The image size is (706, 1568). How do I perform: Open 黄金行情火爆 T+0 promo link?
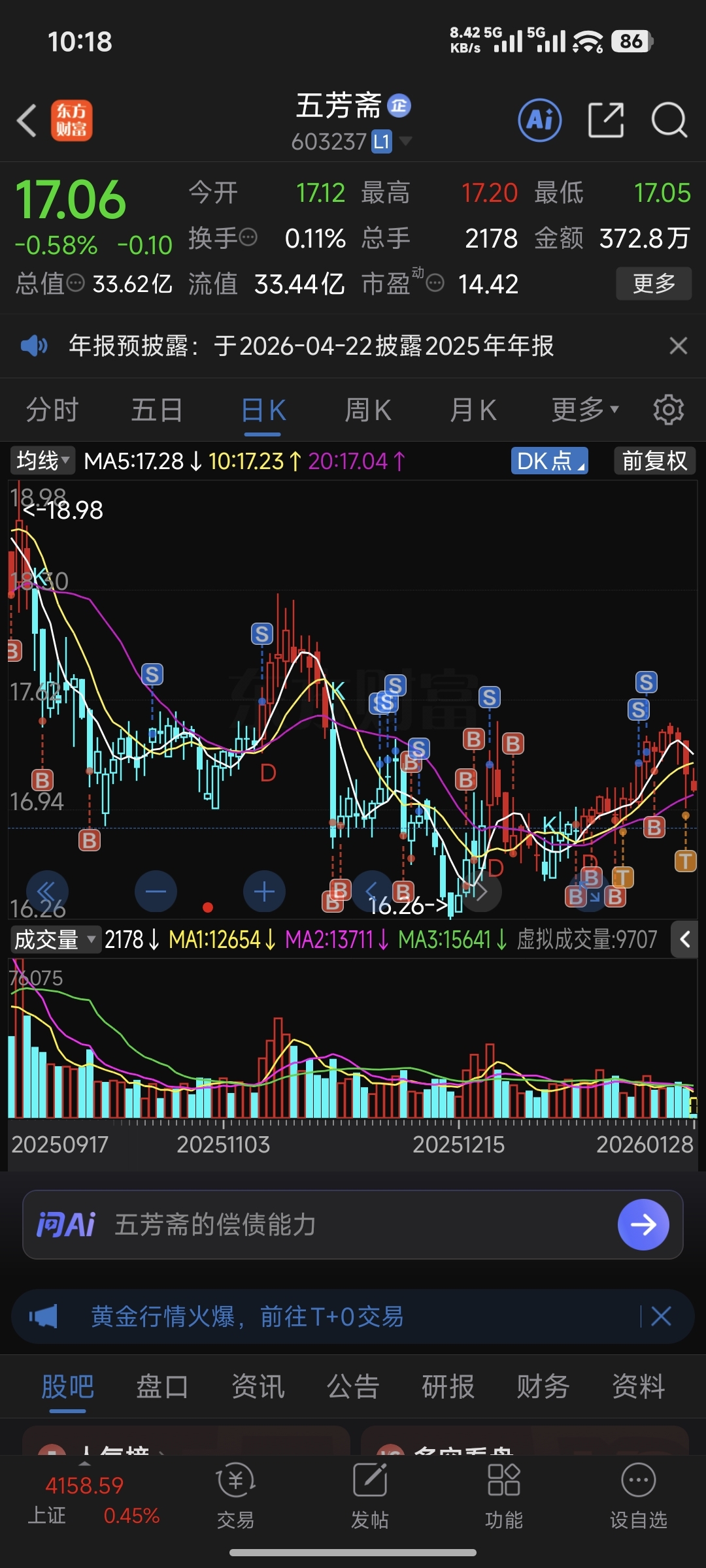pyautogui.click(x=247, y=1316)
